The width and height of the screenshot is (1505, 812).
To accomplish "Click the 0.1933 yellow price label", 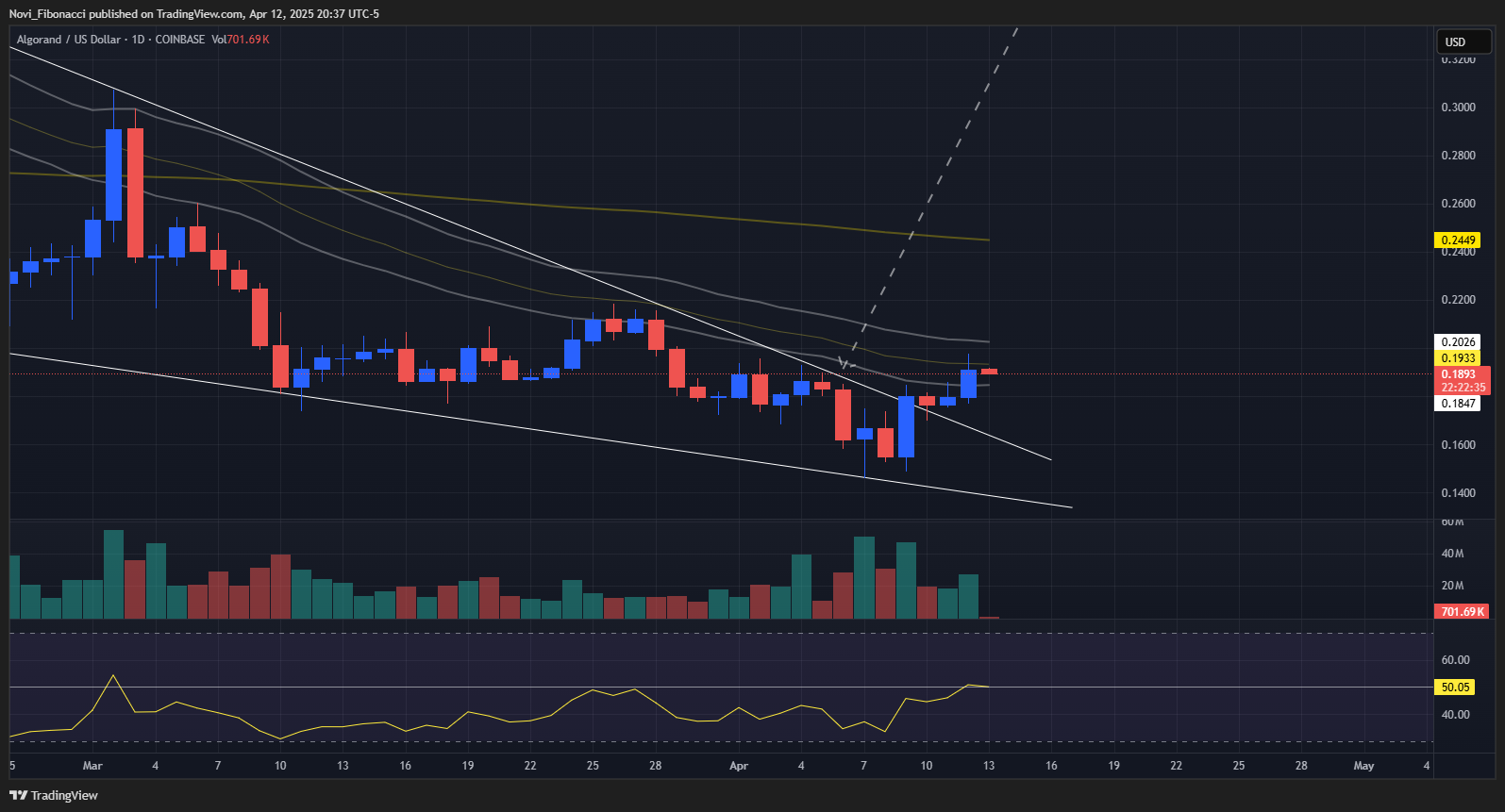I will tap(1458, 358).
